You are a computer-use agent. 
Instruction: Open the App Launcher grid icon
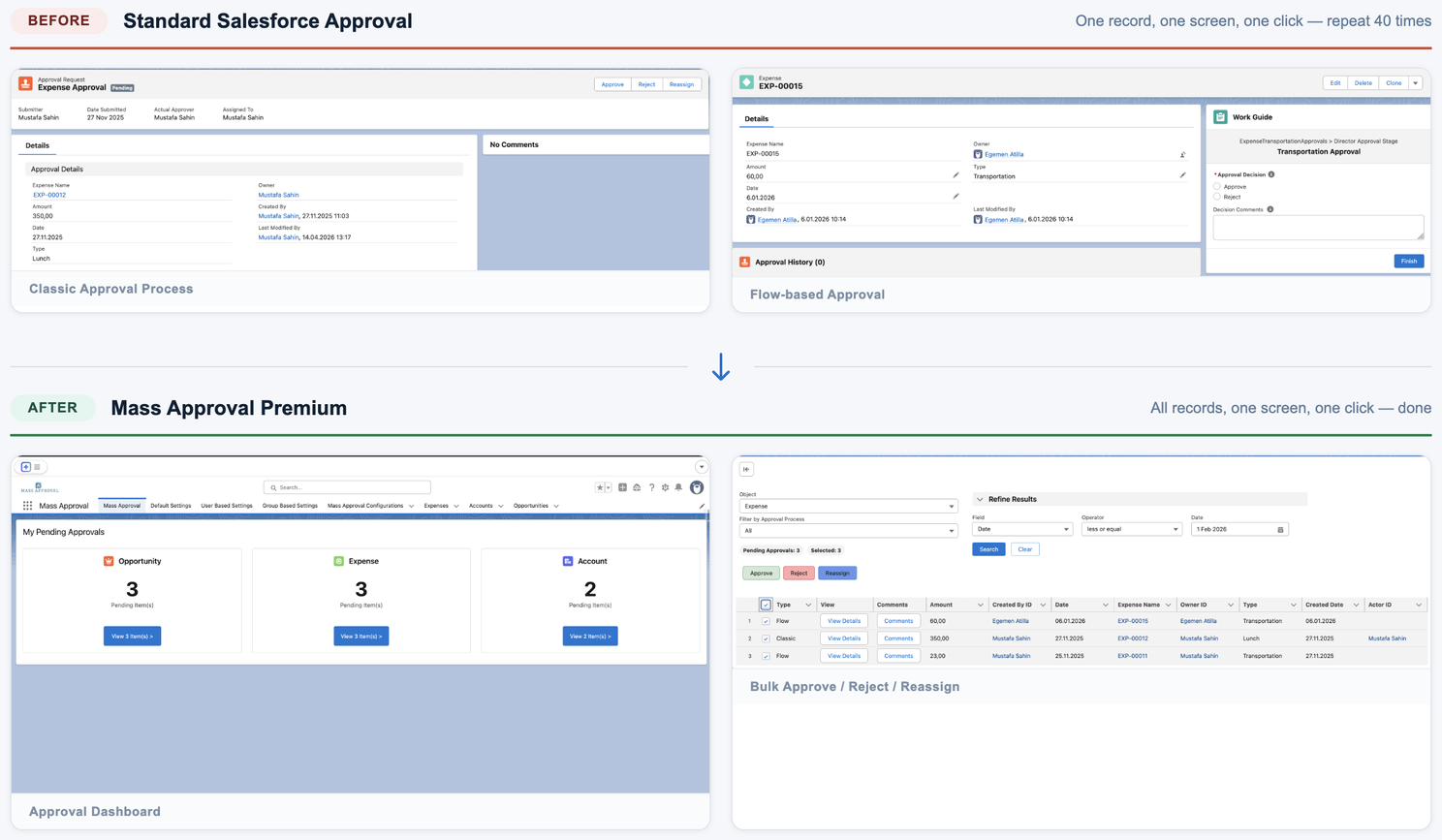pos(27,506)
